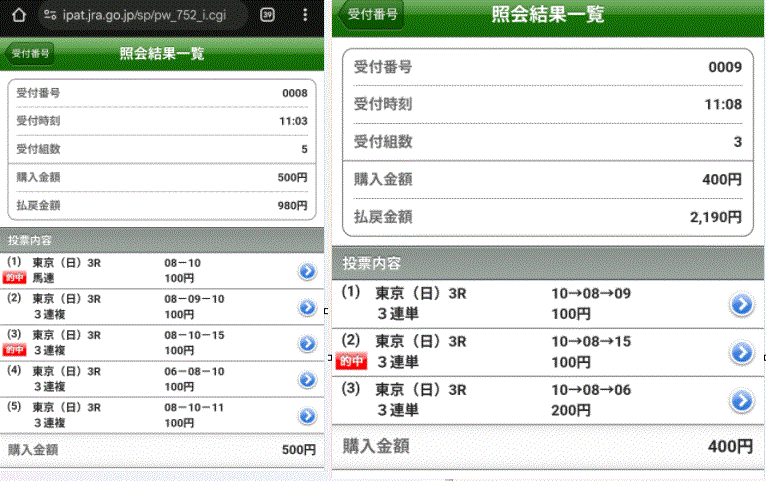The width and height of the screenshot is (766, 481).
Task: Click the 的中 badge on the 馬連 row
Action: tap(14, 278)
